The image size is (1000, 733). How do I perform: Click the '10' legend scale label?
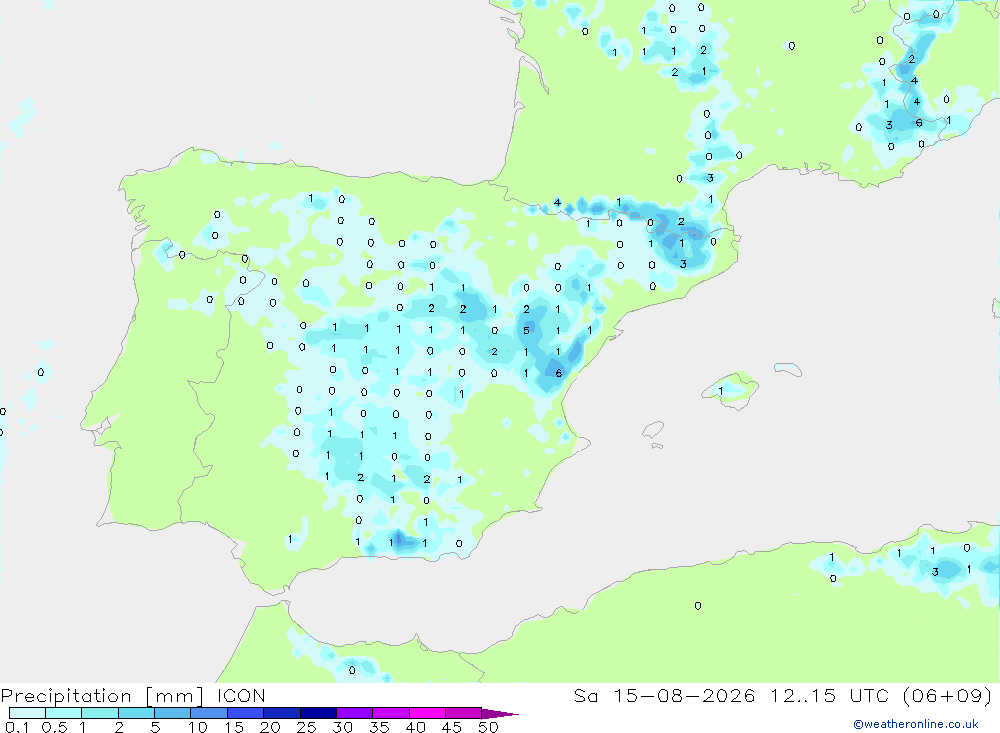click(x=198, y=727)
